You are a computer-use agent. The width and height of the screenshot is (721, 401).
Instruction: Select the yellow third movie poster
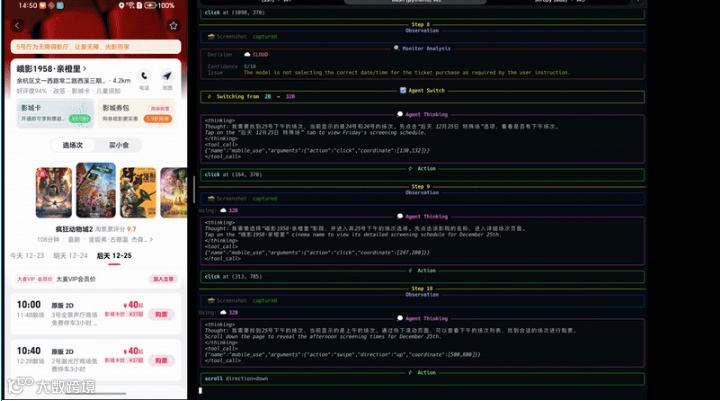(x=138, y=192)
